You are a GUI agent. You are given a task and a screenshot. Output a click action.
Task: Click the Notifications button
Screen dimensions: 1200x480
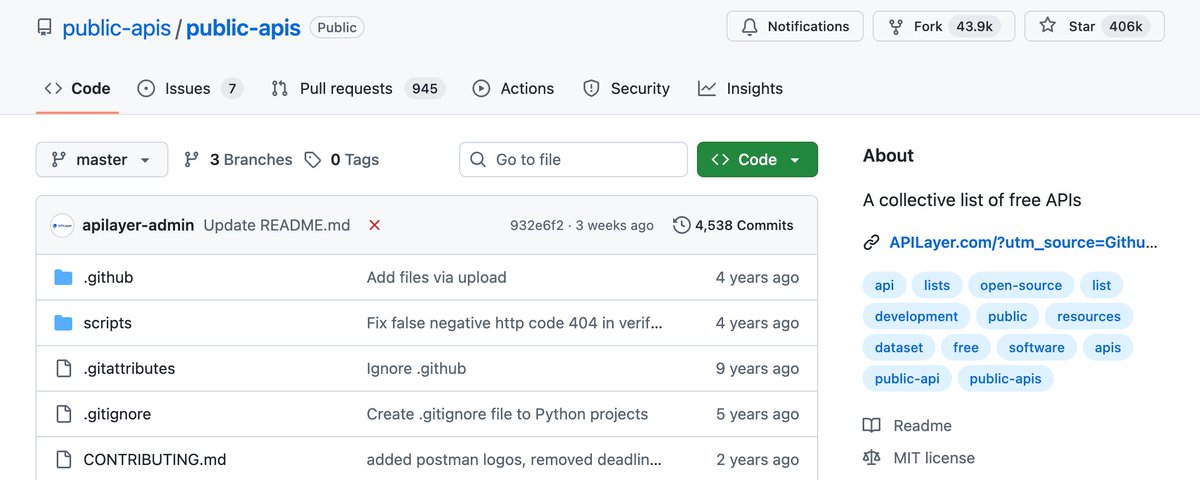(x=795, y=27)
